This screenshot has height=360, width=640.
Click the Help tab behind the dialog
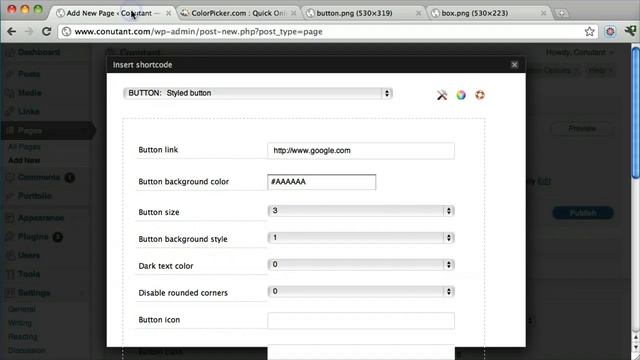(x=599, y=71)
